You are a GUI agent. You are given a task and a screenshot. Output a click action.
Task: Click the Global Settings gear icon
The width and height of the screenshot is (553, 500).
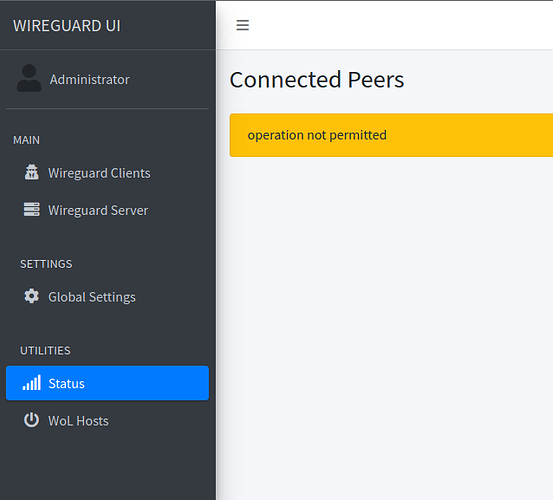pyautogui.click(x=31, y=296)
